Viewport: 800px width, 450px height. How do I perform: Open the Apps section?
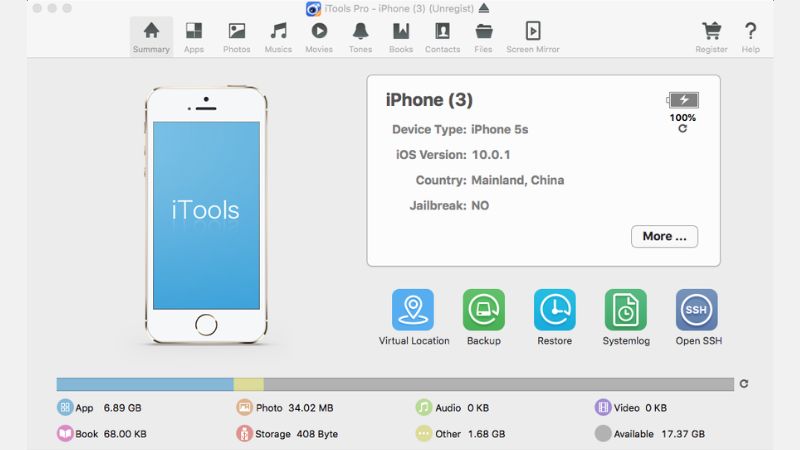194,37
